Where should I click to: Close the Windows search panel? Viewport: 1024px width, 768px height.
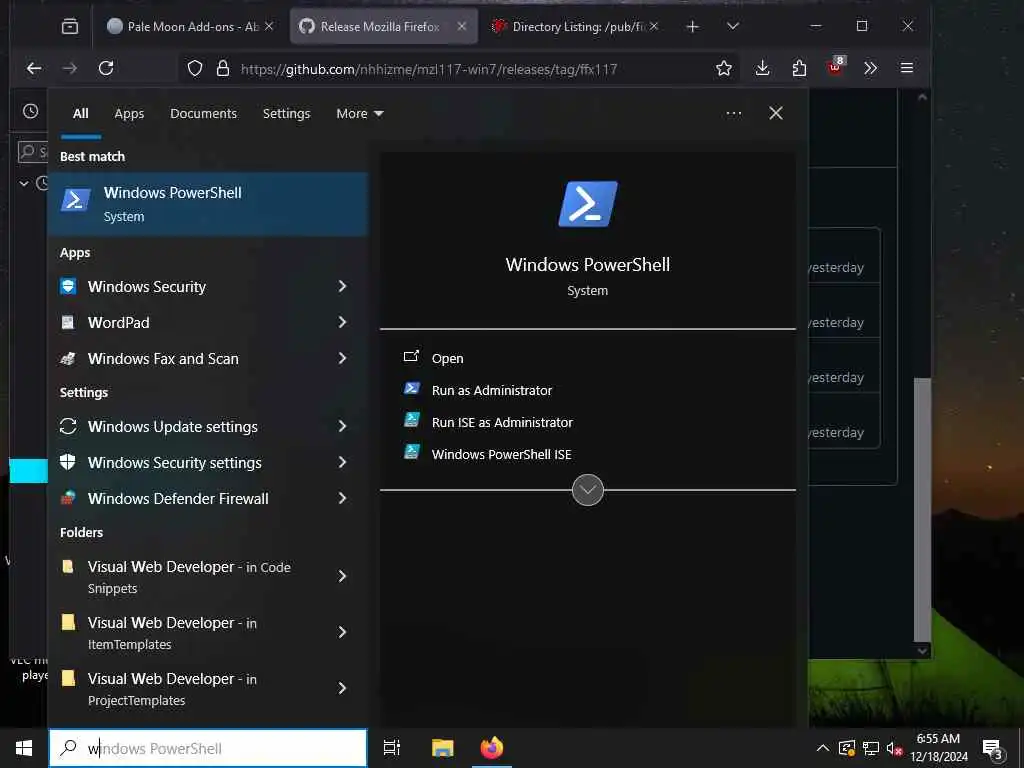(776, 114)
